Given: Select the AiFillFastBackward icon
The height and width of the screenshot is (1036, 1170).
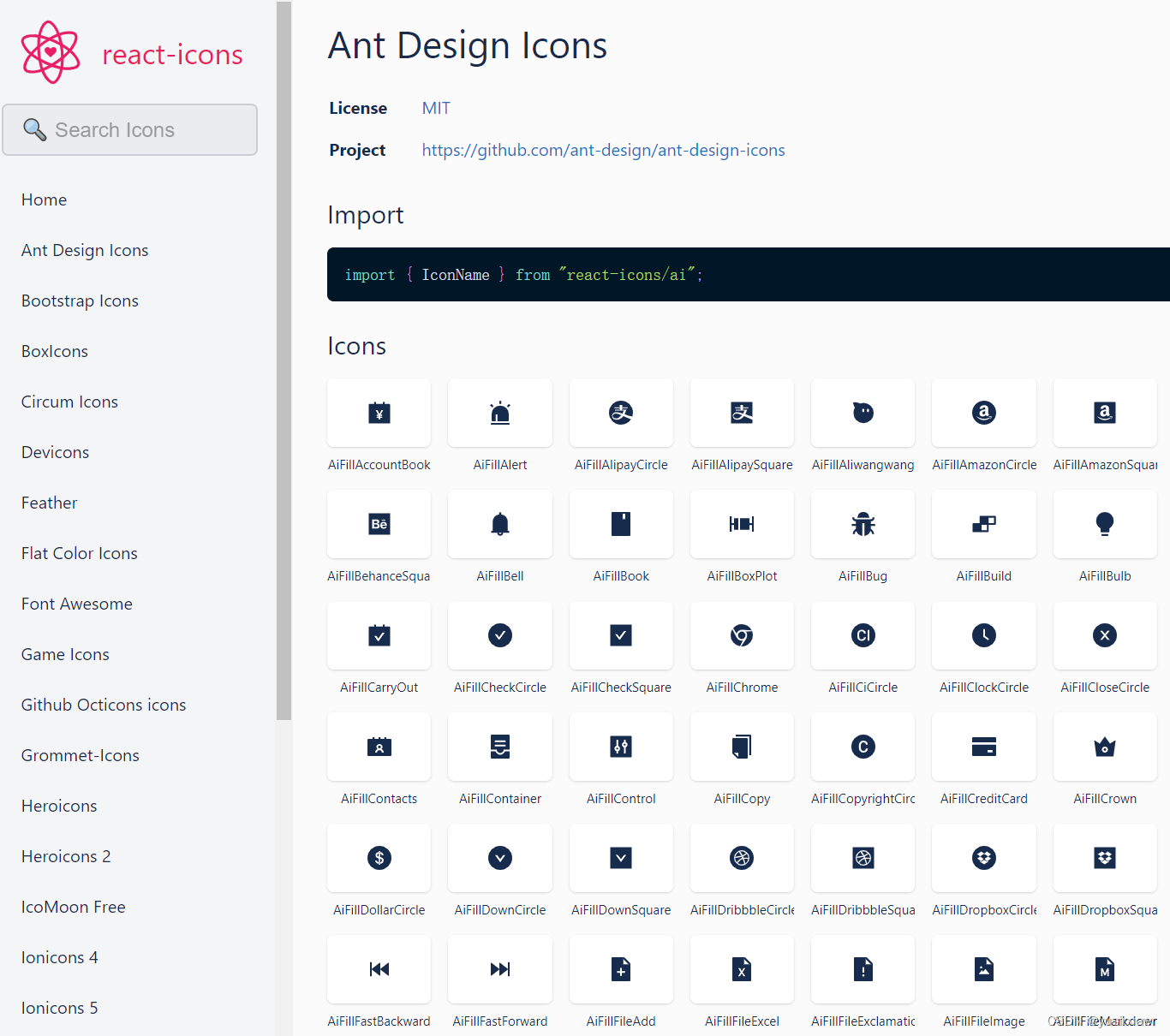Looking at the screenshot, I should (379, 969).
